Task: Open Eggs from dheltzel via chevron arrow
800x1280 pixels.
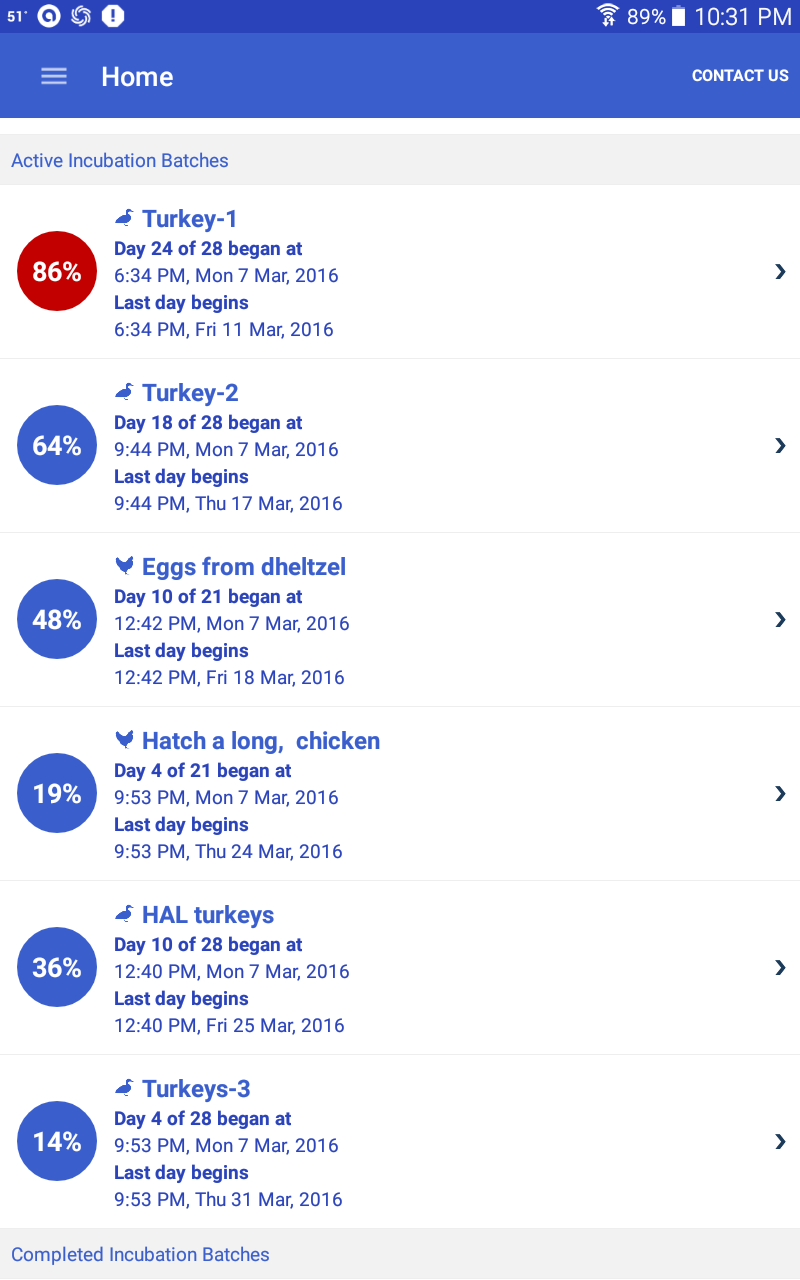Action: [x=780, y=619]
